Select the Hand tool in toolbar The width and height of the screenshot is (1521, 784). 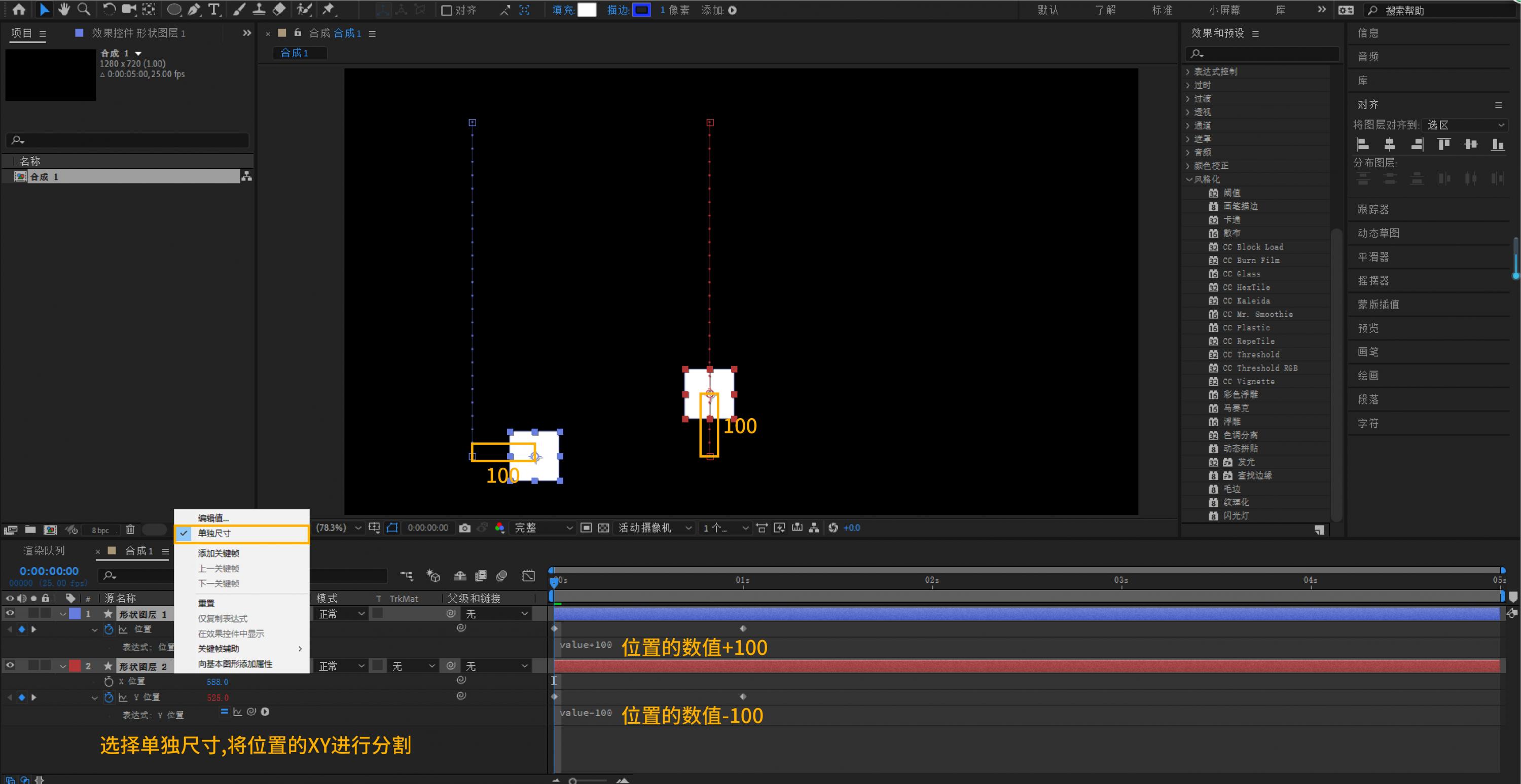tap(64, 10)
